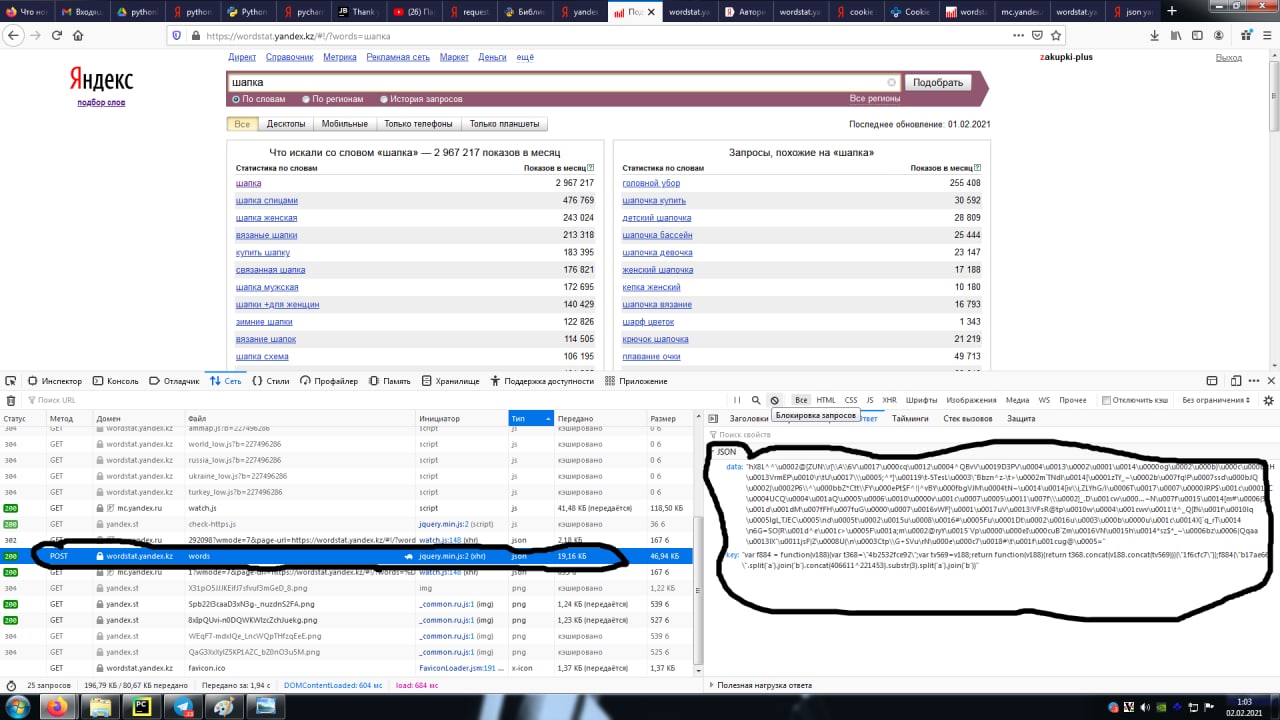
Task: Clear network log with trash icon
Action: point(11,400)
